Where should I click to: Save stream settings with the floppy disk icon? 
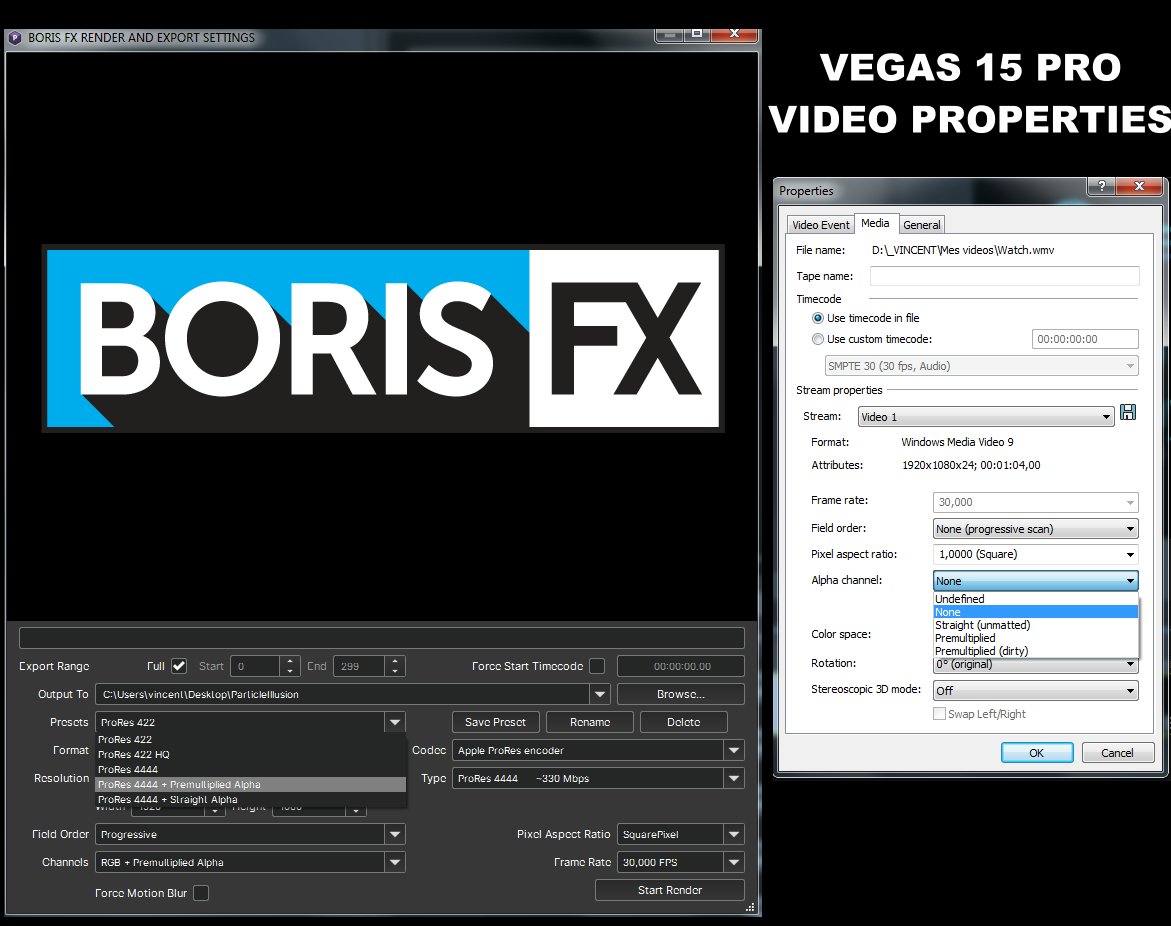point(1128,413)
